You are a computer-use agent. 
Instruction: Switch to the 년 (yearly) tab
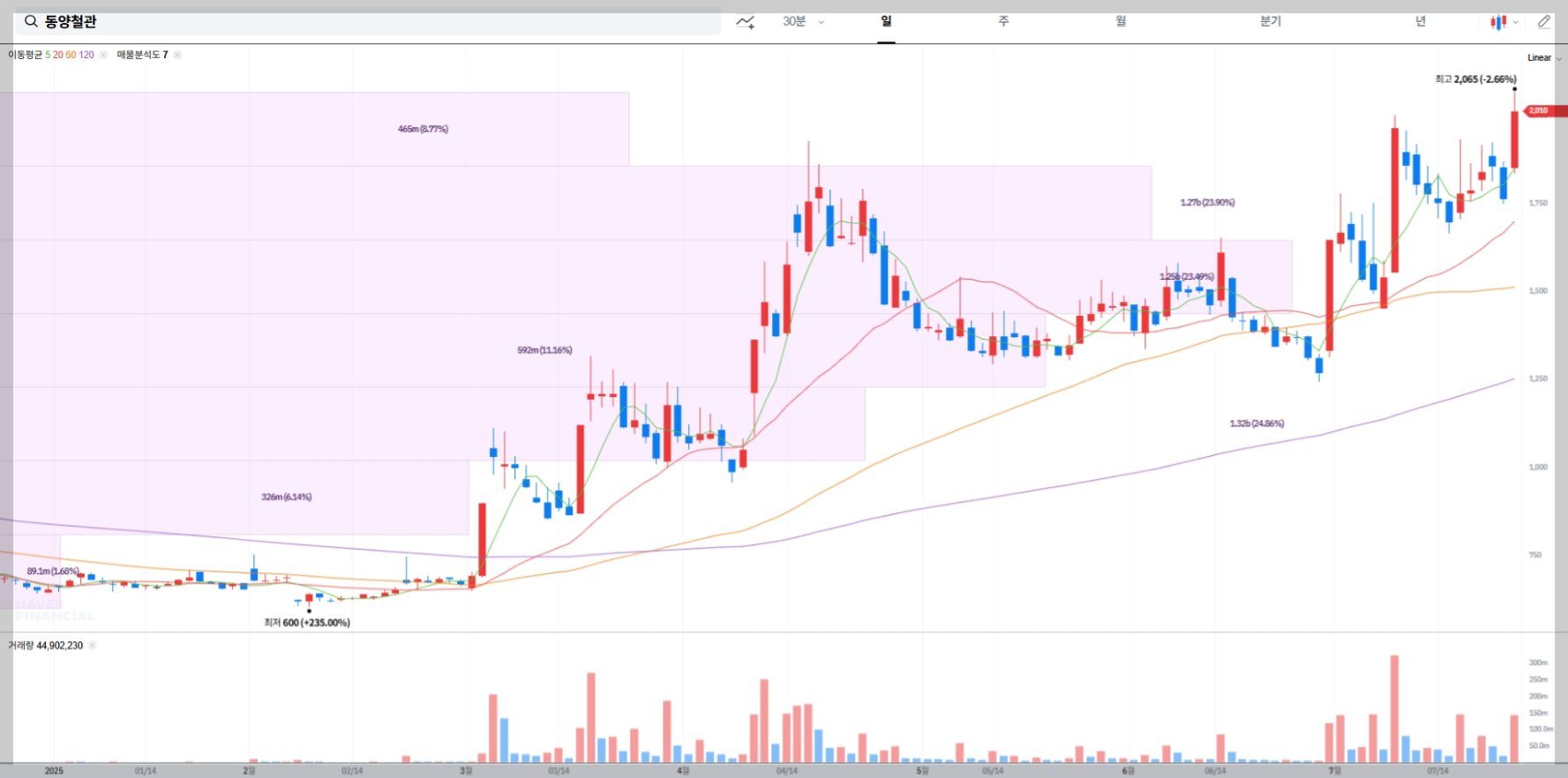[1420, 21]
